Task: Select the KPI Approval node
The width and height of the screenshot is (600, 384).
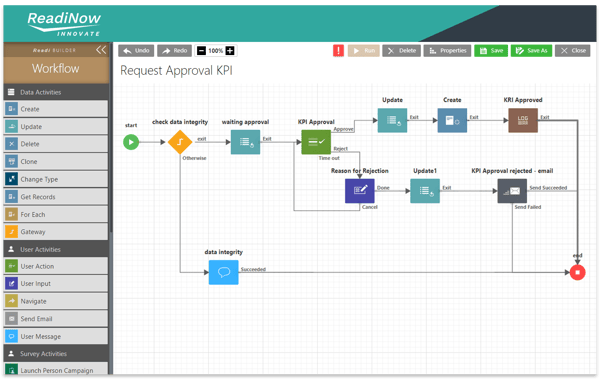Action: 316,142
